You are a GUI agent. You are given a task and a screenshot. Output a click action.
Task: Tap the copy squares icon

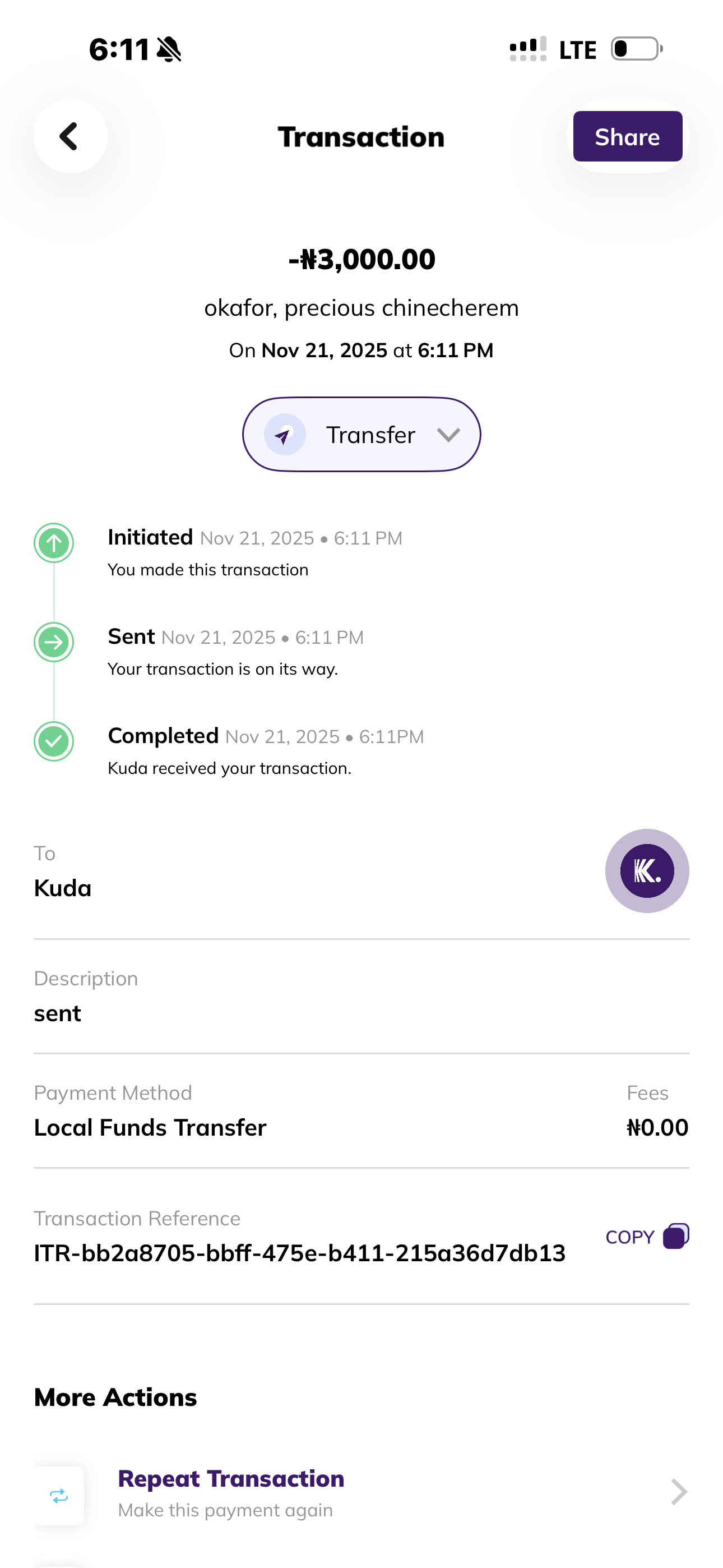point(675,1235)
